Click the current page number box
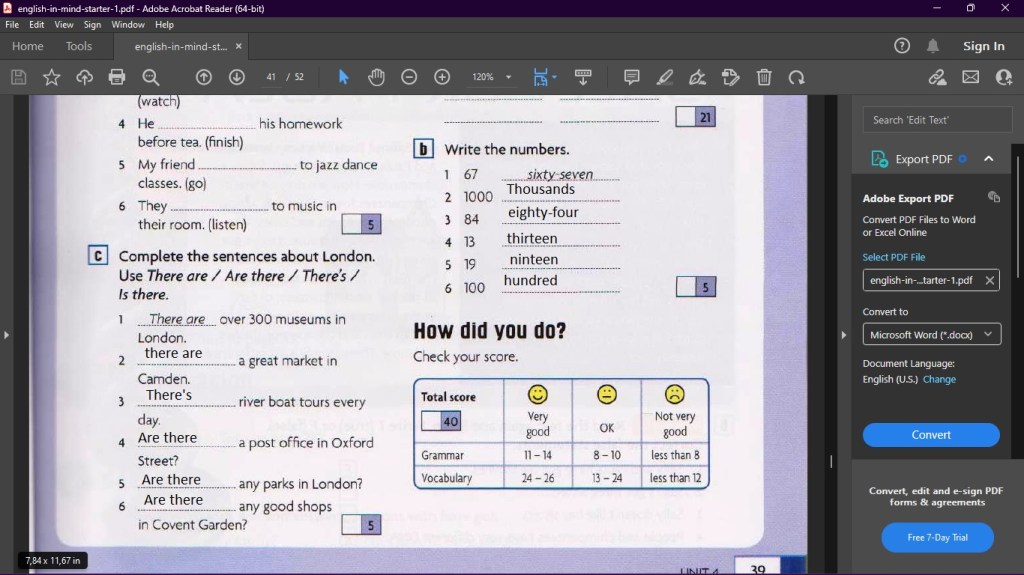Screen dimensions: 1024x575 (271, 77)
